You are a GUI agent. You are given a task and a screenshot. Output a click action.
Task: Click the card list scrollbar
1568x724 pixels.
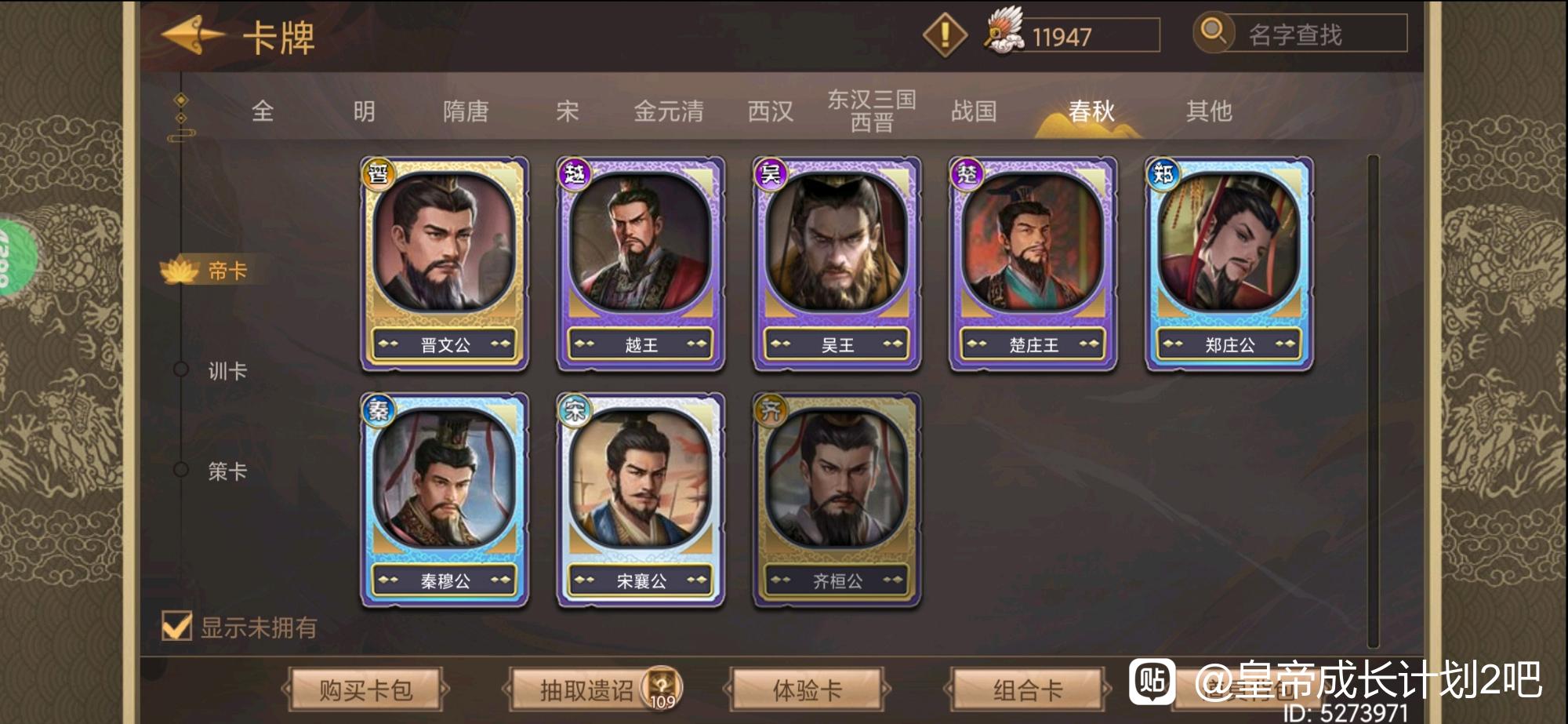(x=1373, y=402)
